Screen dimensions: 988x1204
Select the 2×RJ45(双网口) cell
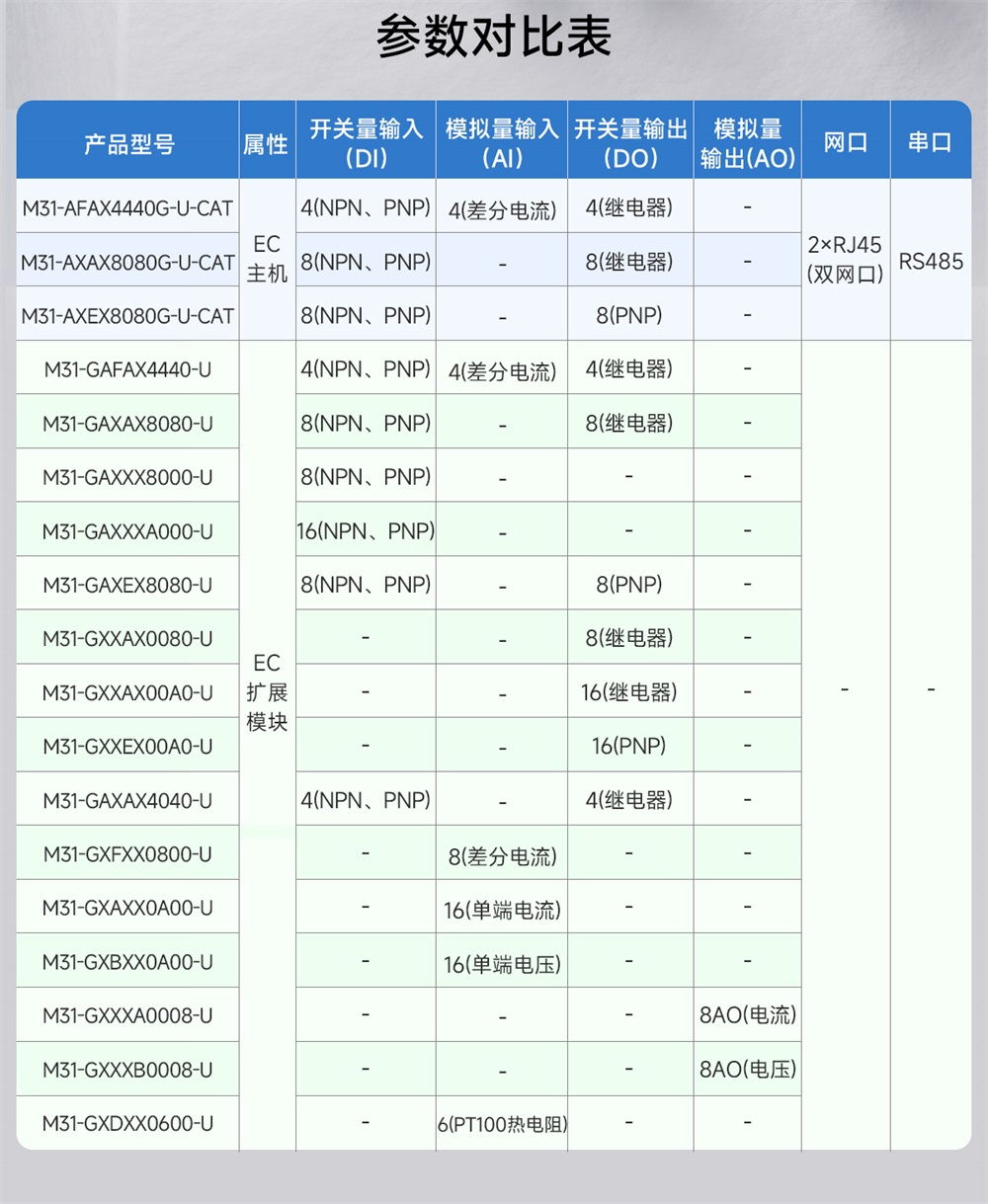tap(846, 260)
